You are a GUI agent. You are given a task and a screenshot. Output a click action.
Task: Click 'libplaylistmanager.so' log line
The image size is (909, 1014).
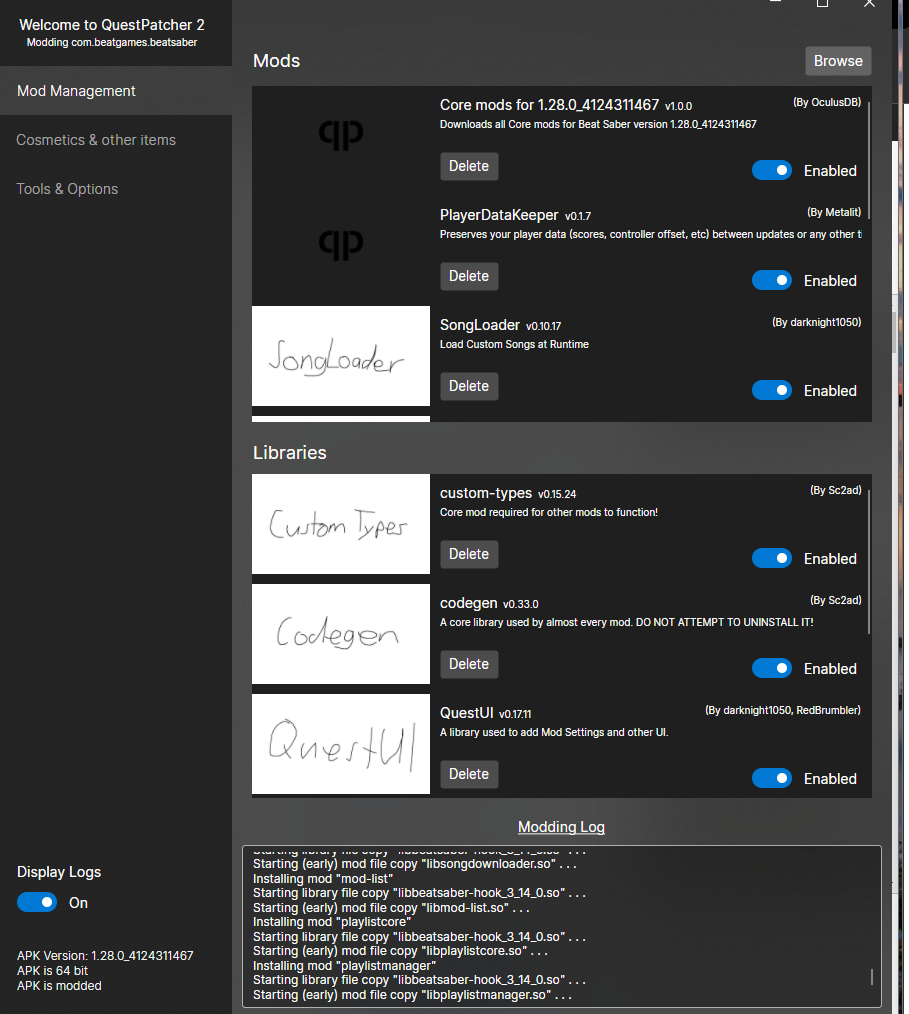[x=412, y=995]
